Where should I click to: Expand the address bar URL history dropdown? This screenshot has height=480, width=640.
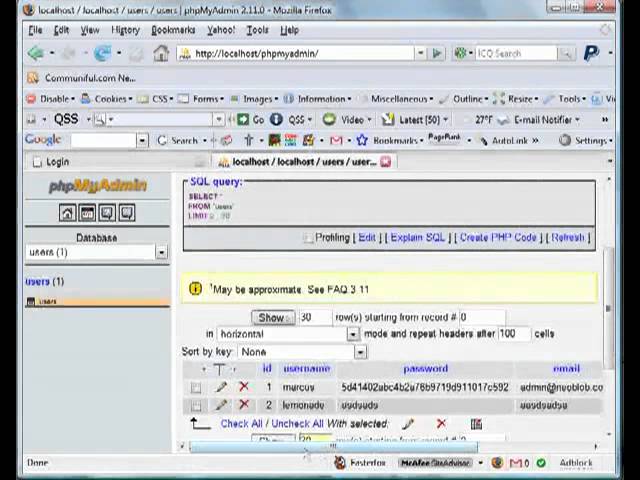[420, 53]
